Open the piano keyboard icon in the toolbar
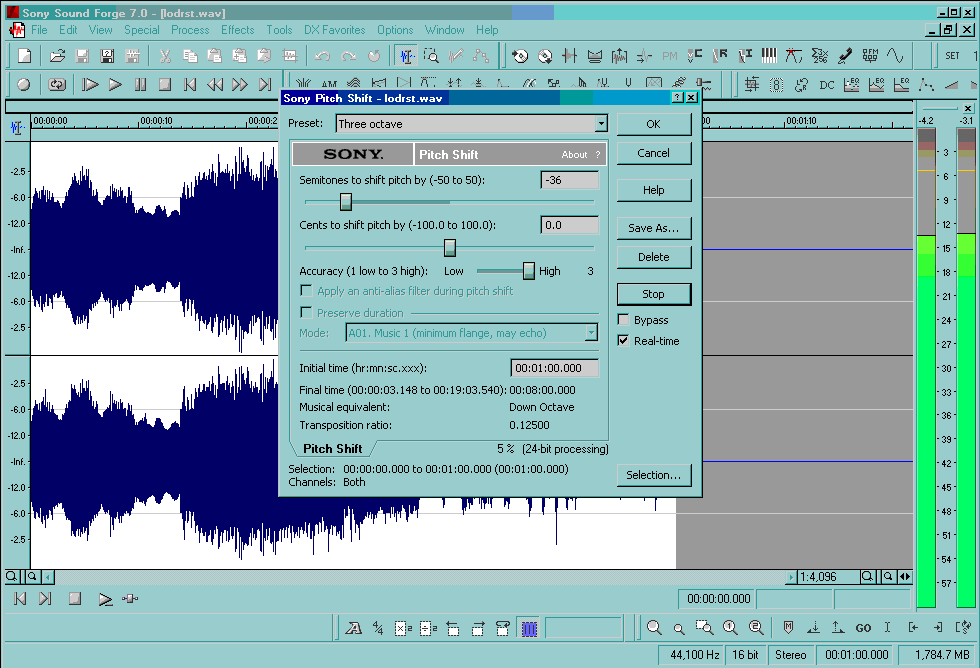980x668 pixels. point(769,56)
